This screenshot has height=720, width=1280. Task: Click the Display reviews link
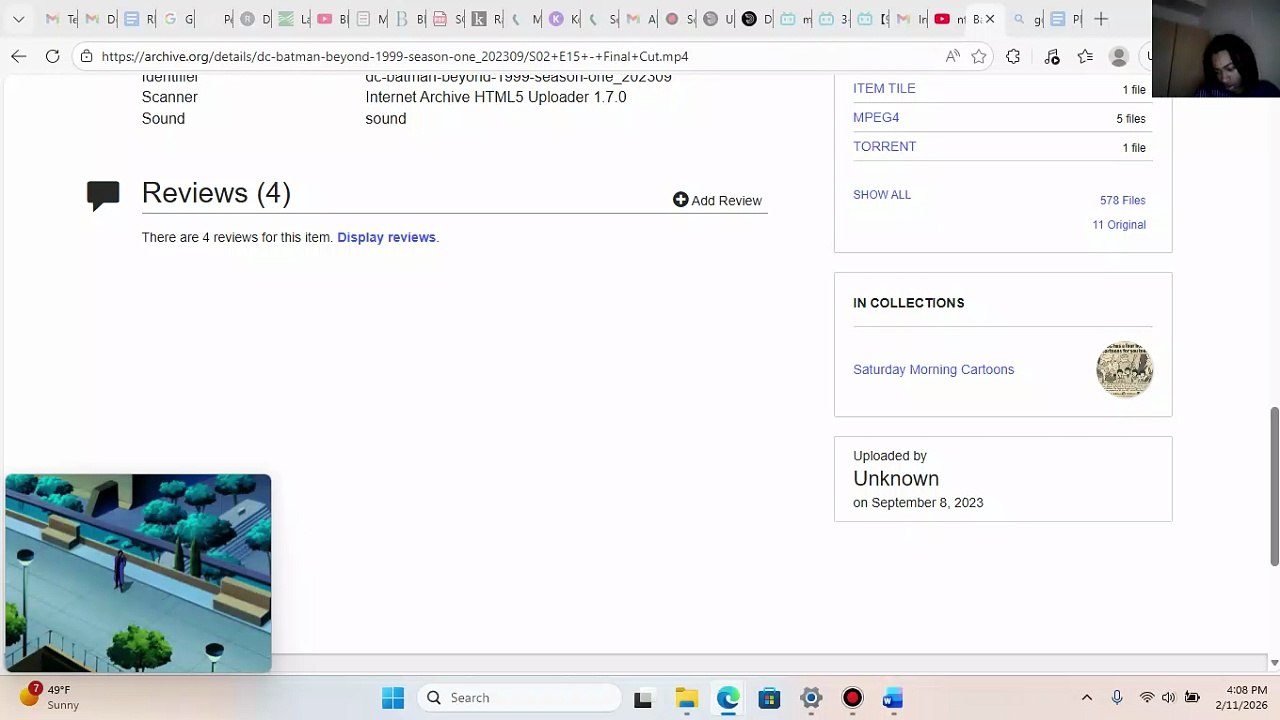tap(386, 237)
